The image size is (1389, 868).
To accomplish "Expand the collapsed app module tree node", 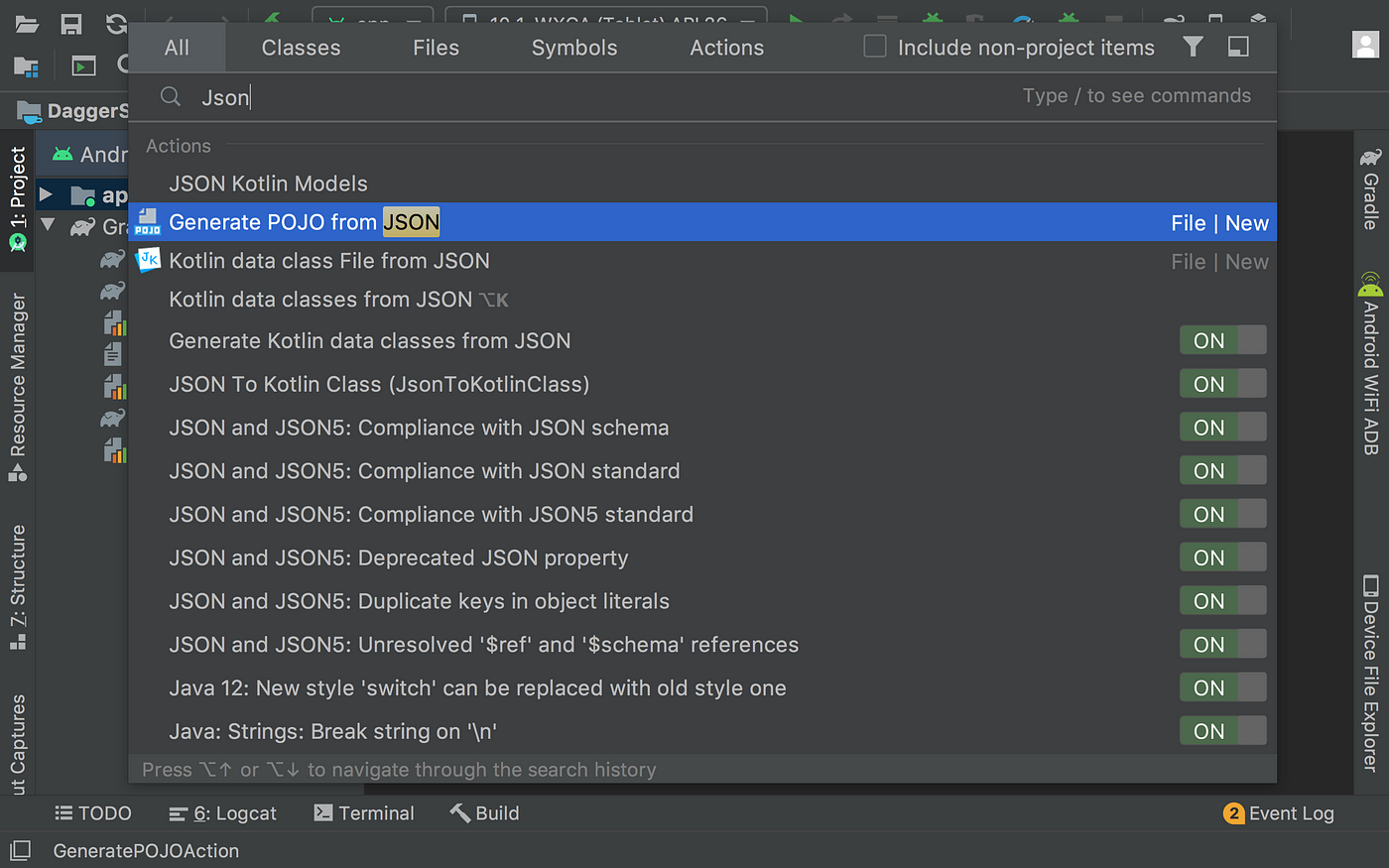I will [46, 194].
